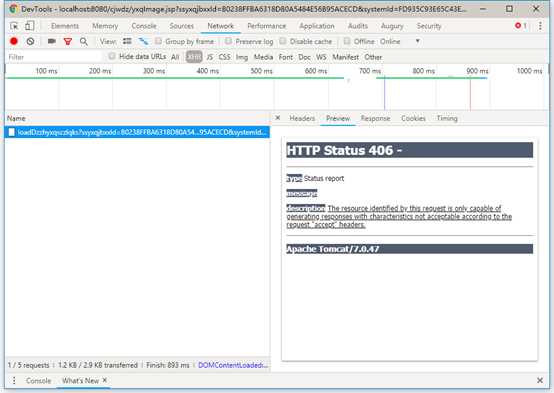The height and width of the screenshot is (393, 554).
Task: Stop recording network log with red button
Action: click(14, 41)
